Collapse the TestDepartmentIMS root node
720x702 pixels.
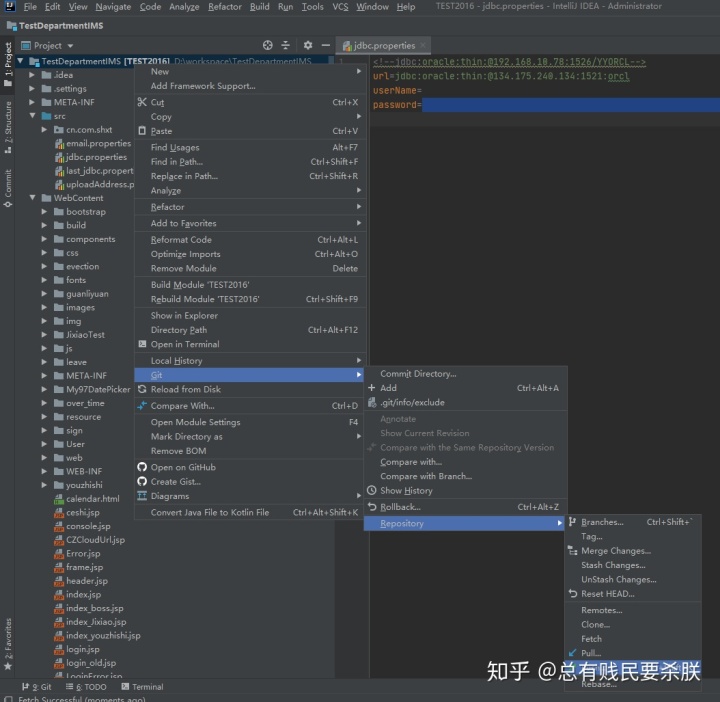(x=20, y=61)
